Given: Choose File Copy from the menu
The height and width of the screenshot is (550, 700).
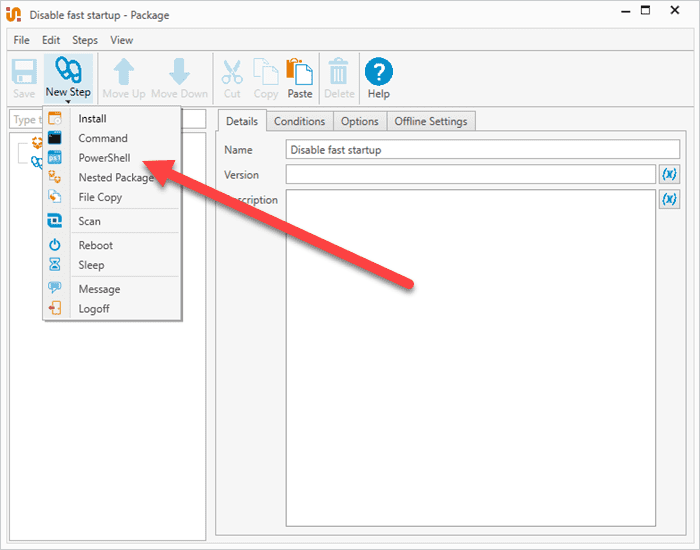Looking at the screenshot, I should pos(112,197).
